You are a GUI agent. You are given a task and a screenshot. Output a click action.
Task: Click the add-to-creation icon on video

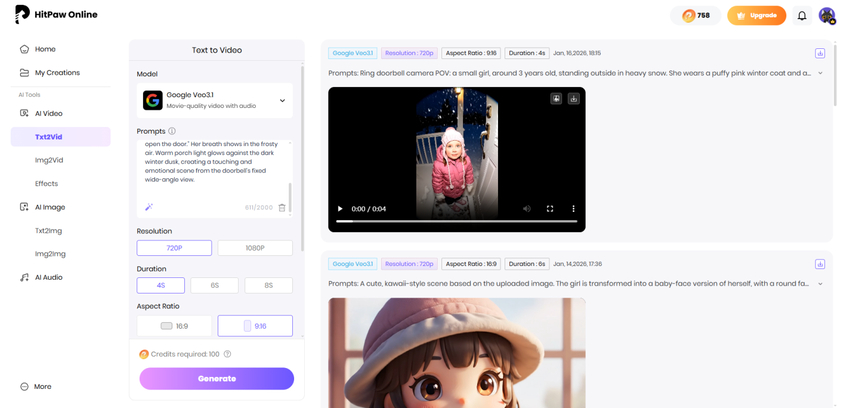(x=556, y=98)
